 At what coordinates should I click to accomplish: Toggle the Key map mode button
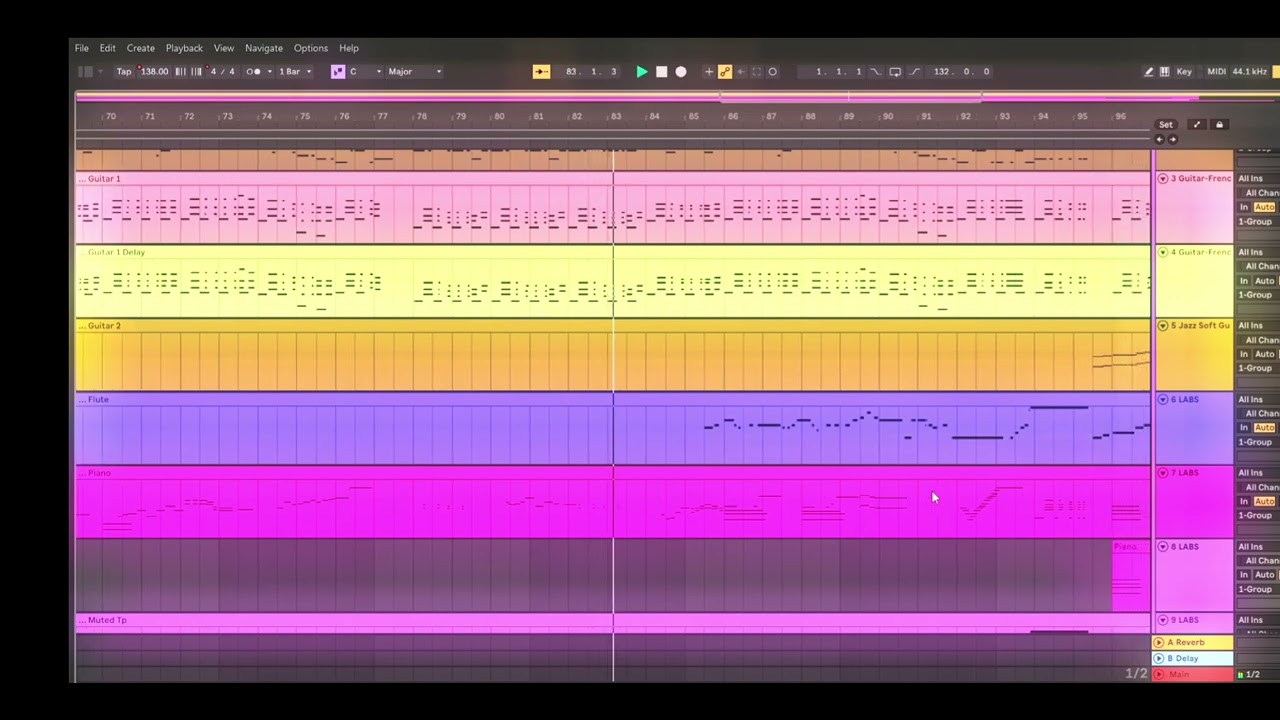tap(1184, 72)
